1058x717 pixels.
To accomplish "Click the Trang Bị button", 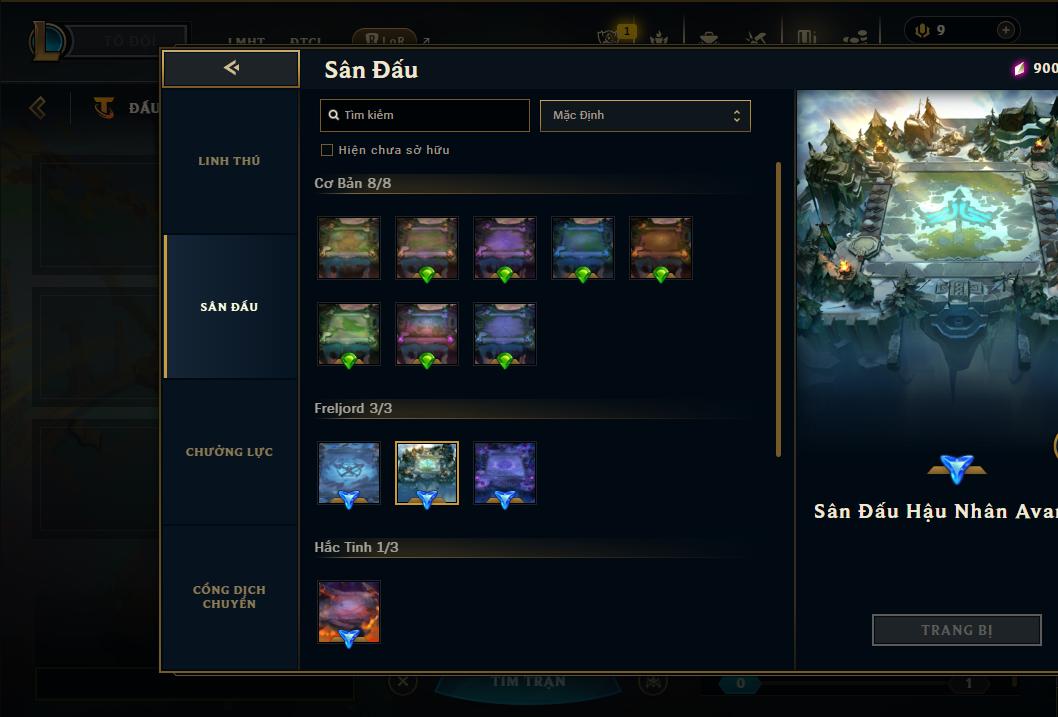I will coord(957,630).
